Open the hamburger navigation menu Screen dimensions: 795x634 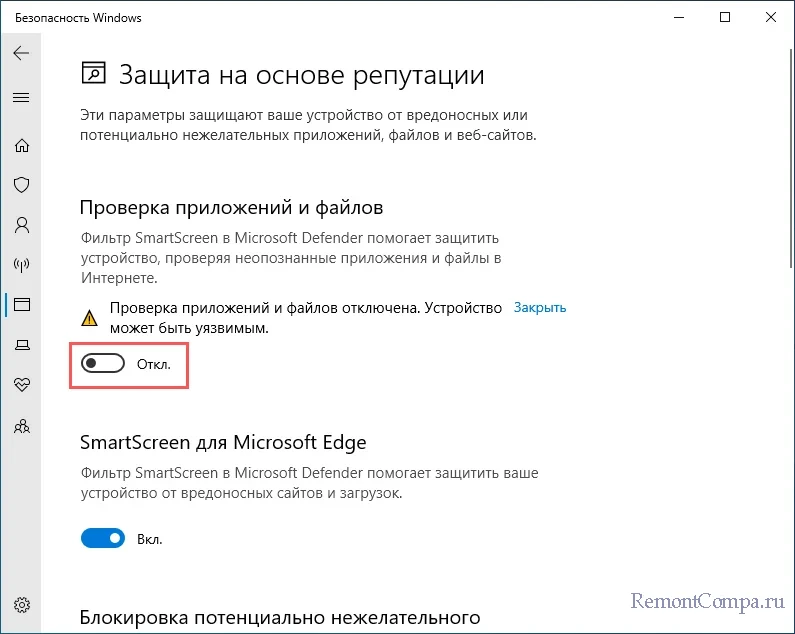(x=21, y=97)
